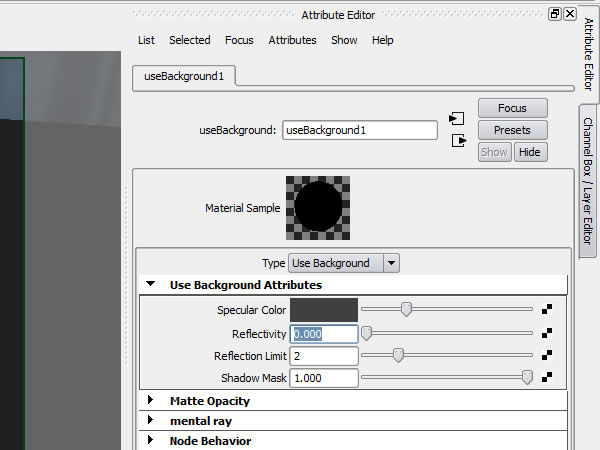This screenshot has height=450, width=600.
Task: Close the Attribute Editor panel
Action: coord(570,14)
